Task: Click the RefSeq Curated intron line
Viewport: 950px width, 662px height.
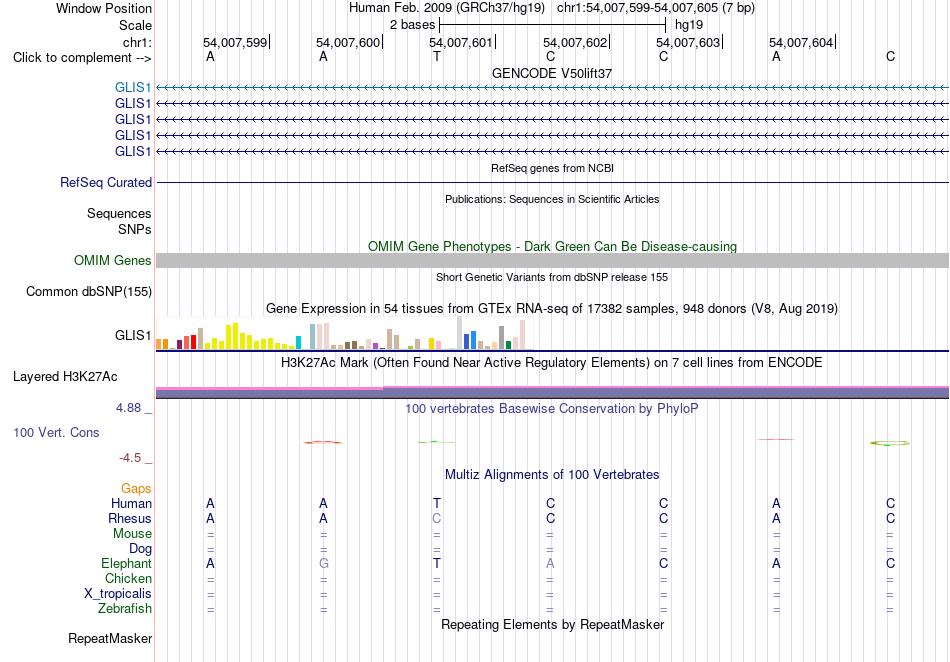Action: [552, 182]
